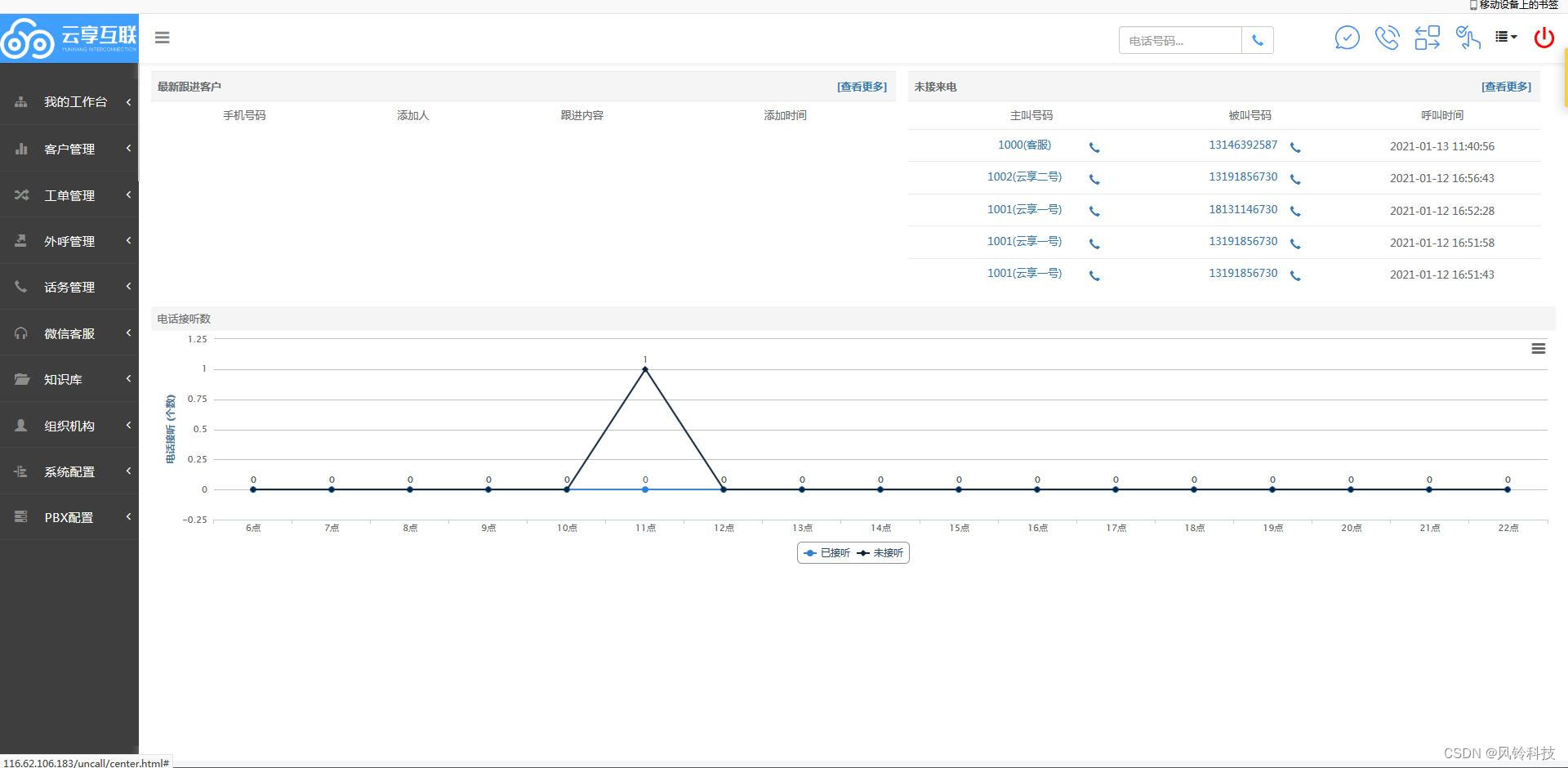Dial 18131146730 via its phone icon
The image size is (1568, 768).
tap(1295, 212)
